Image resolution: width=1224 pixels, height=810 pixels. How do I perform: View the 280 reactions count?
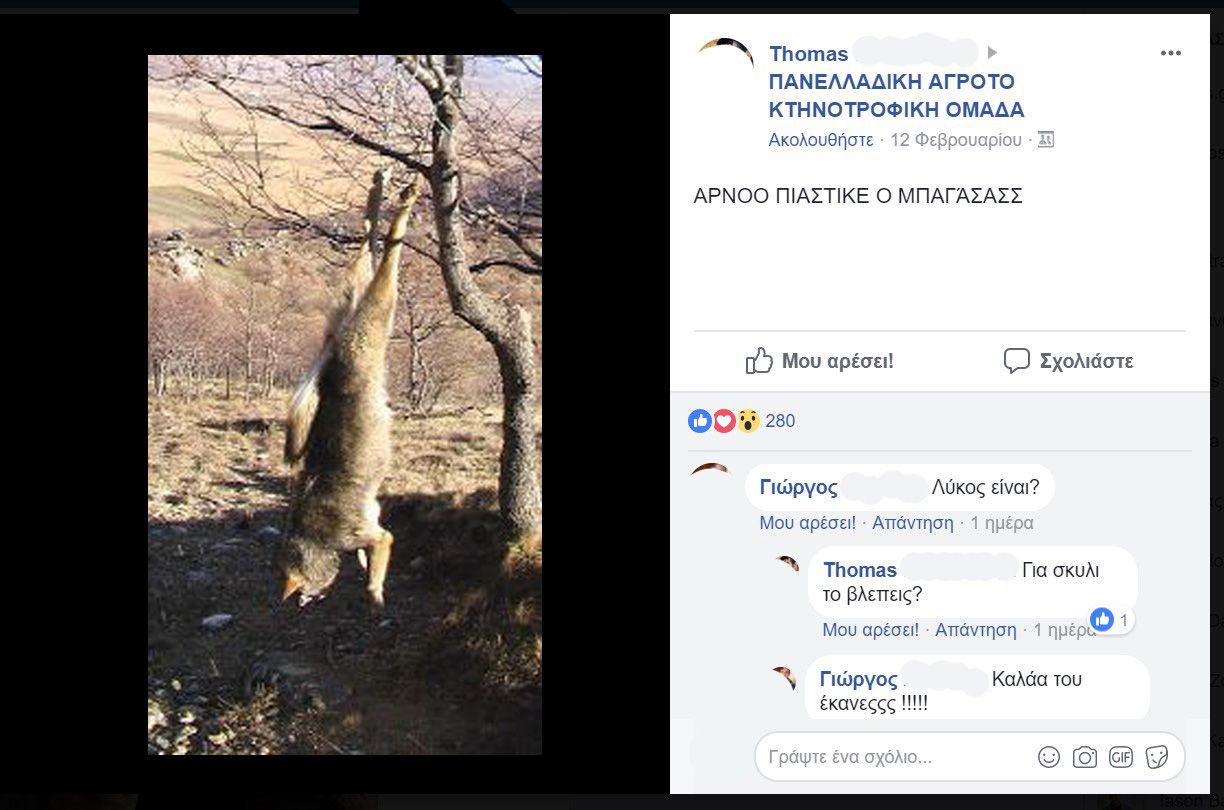(x=780, y=421)
